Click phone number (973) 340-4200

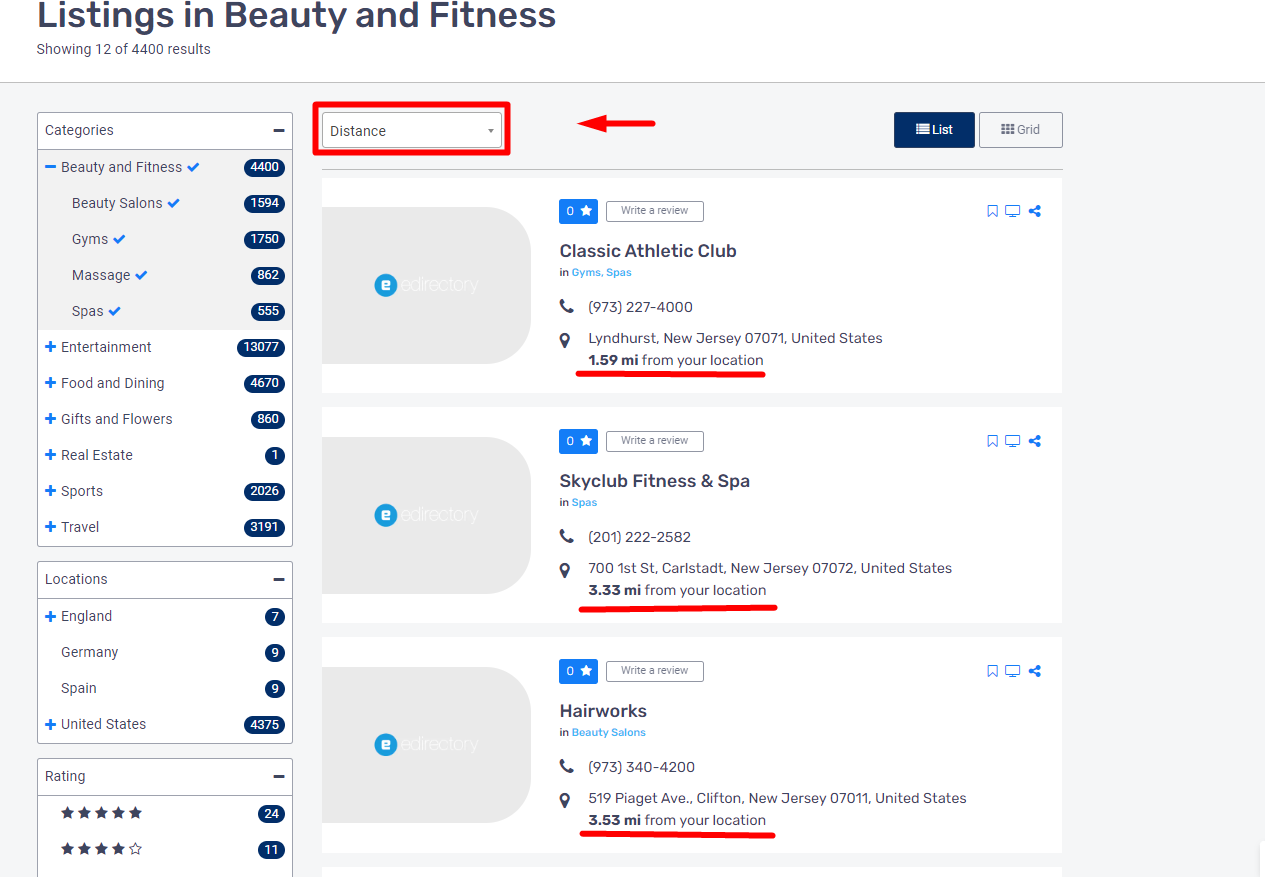[642, 767]
